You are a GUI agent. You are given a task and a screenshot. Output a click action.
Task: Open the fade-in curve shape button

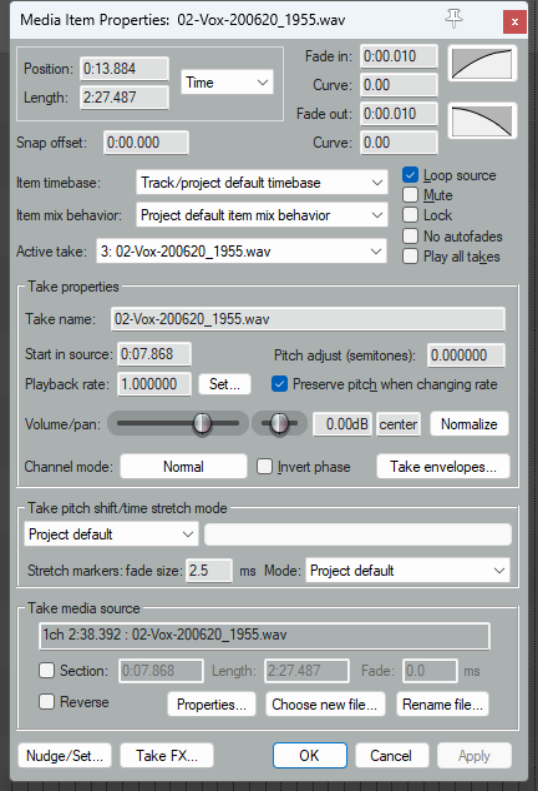point(482,64)
